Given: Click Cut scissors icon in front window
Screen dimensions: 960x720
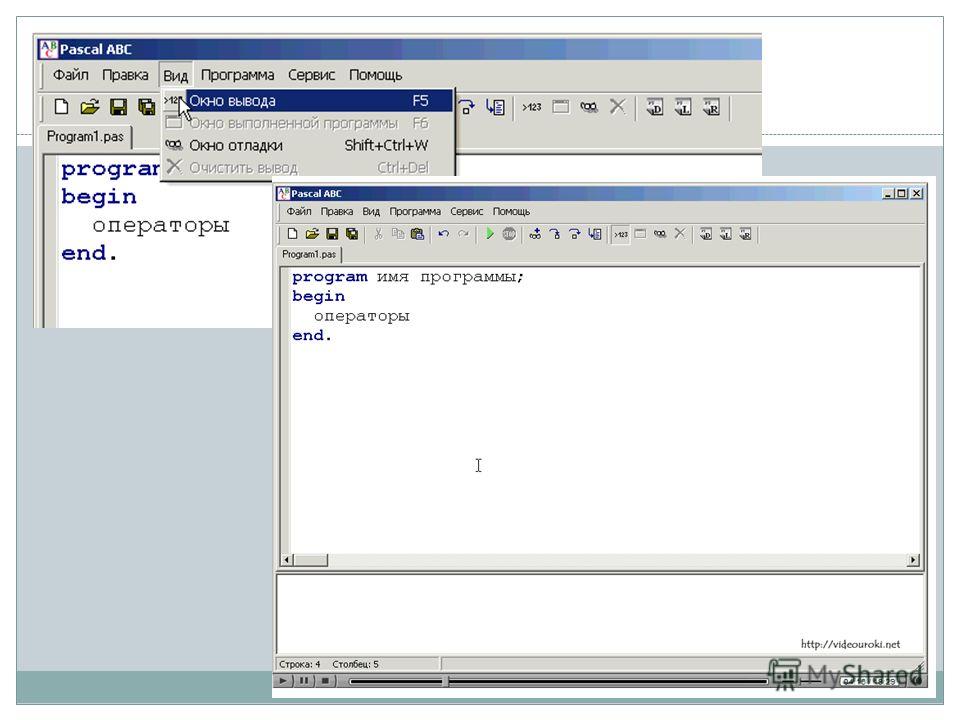Looking at the screenshot, I should [378, 234].
